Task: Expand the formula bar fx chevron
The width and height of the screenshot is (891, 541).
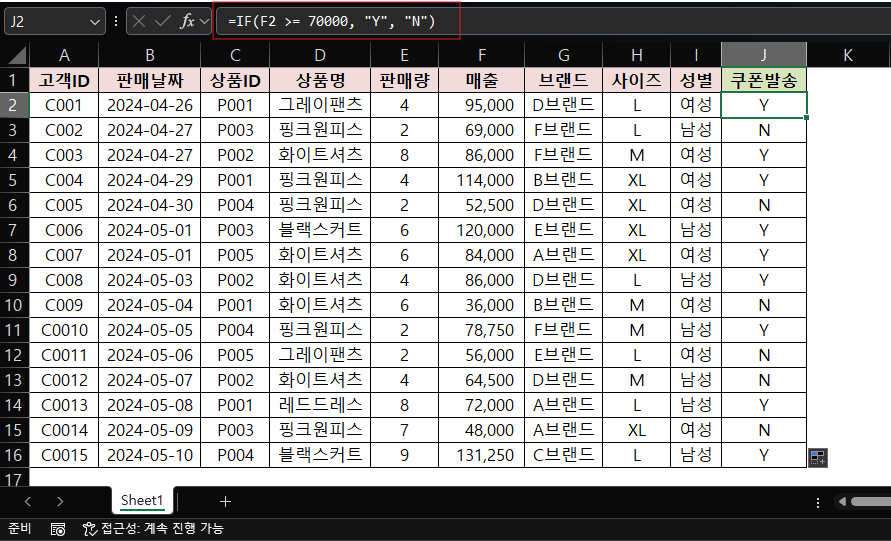Action: pos(204,22)
